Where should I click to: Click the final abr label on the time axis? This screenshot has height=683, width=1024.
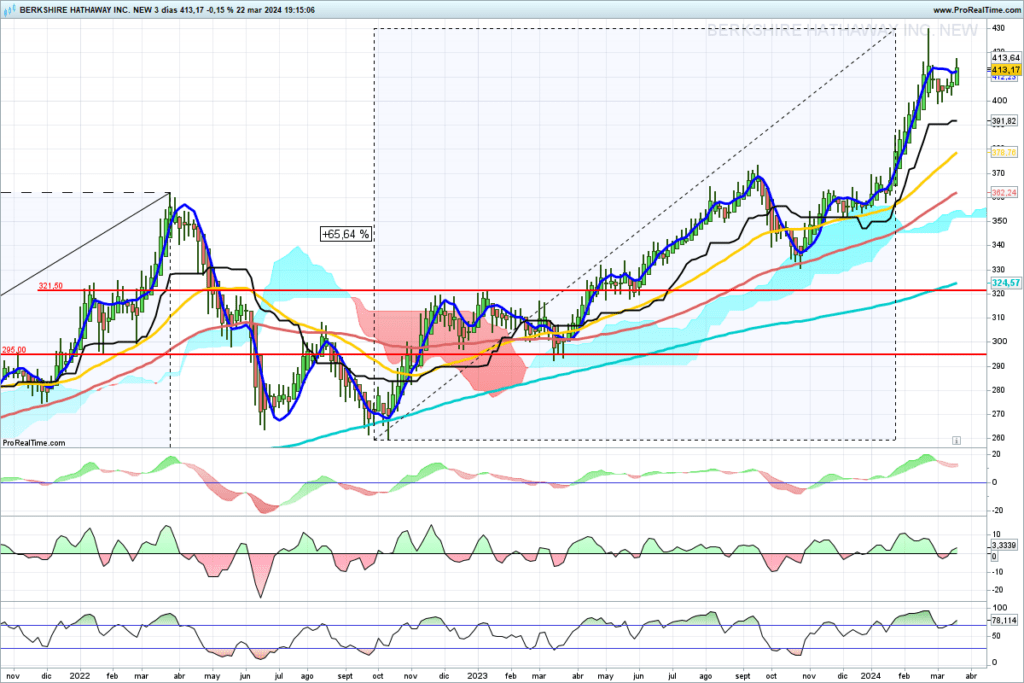pos(971,676)
